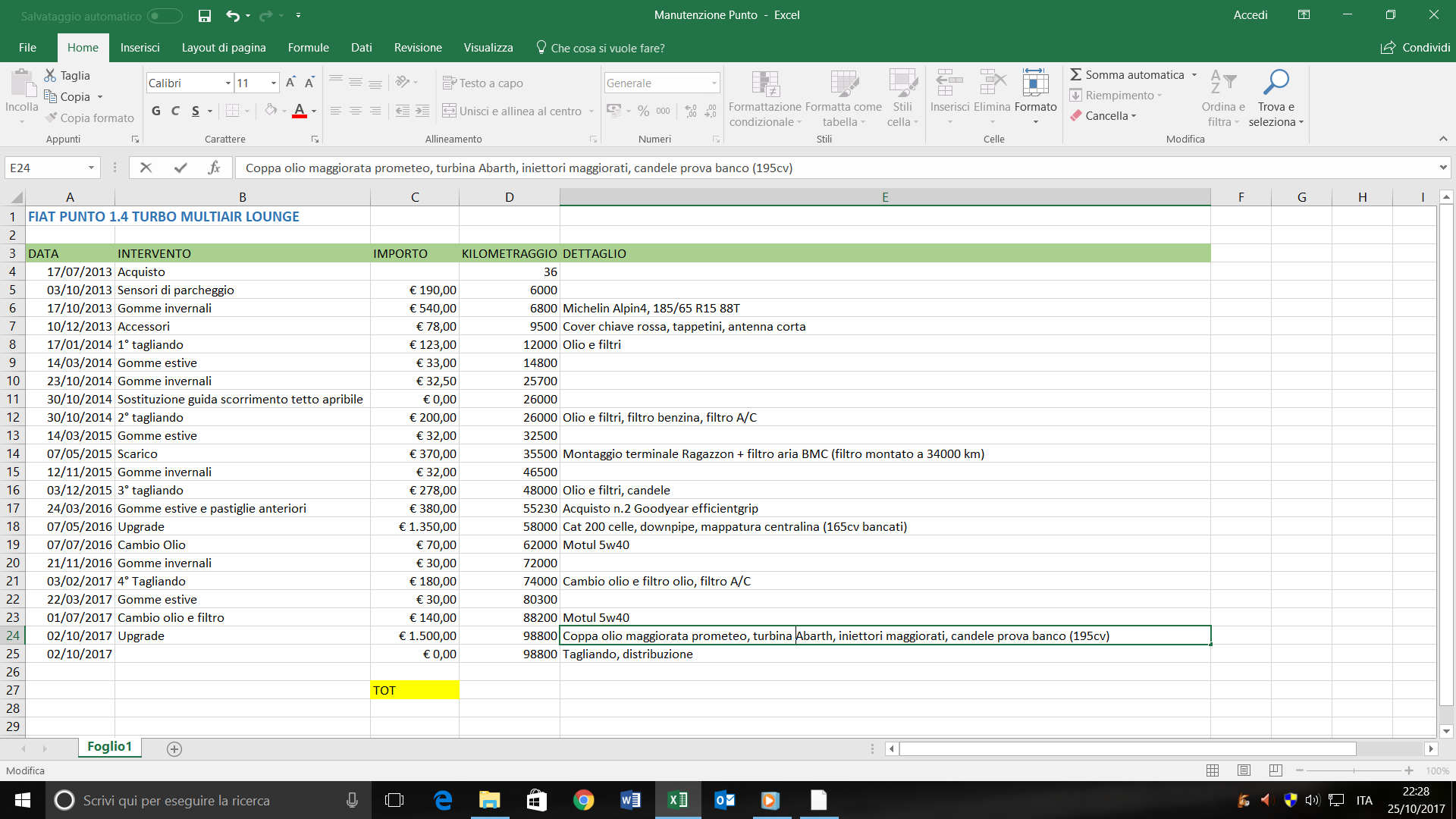Click the horizontal scrollbar
The width and height of the screenshot is (1456, 819).
(x=1127, y=749)
